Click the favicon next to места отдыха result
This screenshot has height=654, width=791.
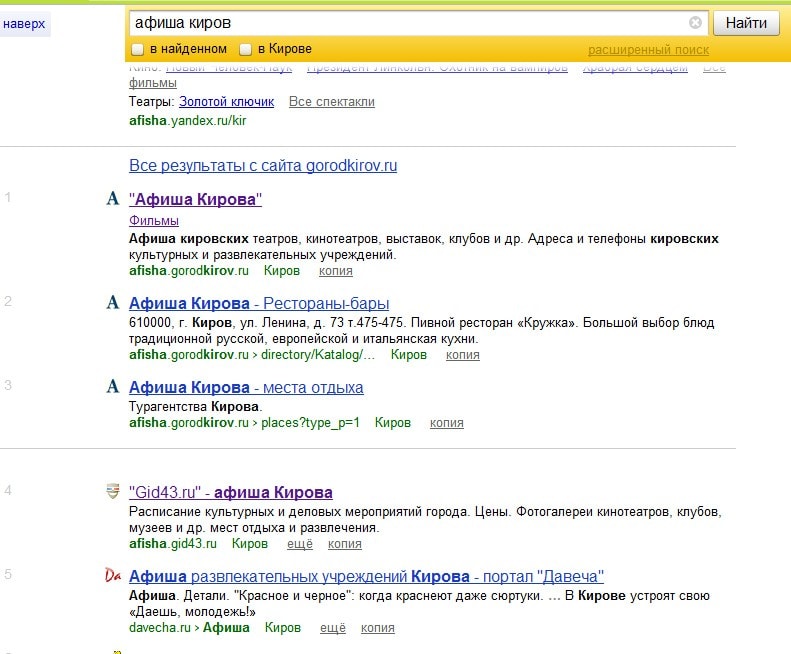click(113, 387)
